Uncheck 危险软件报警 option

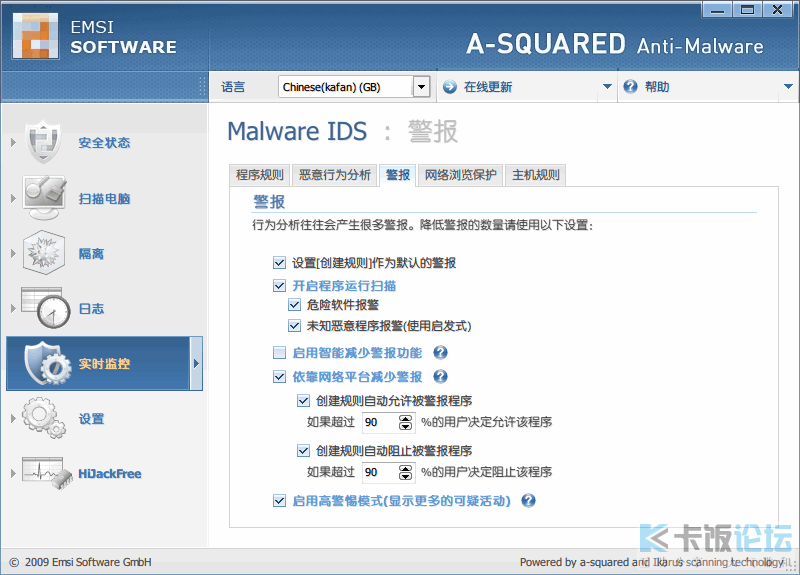[294, 305]
